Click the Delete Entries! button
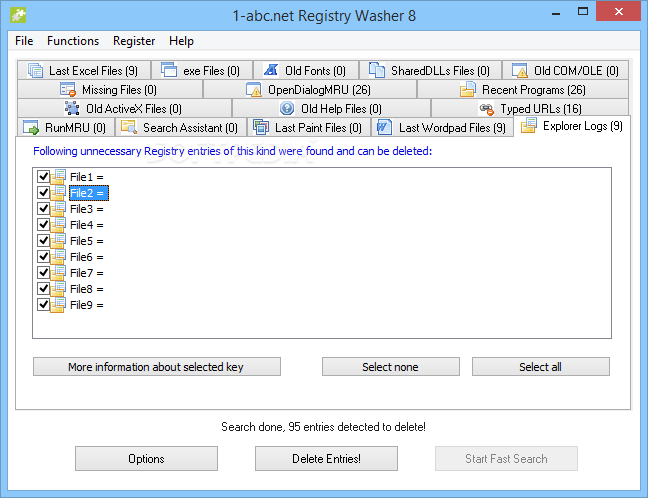648x498 pixels. click(x=326, y=458)
